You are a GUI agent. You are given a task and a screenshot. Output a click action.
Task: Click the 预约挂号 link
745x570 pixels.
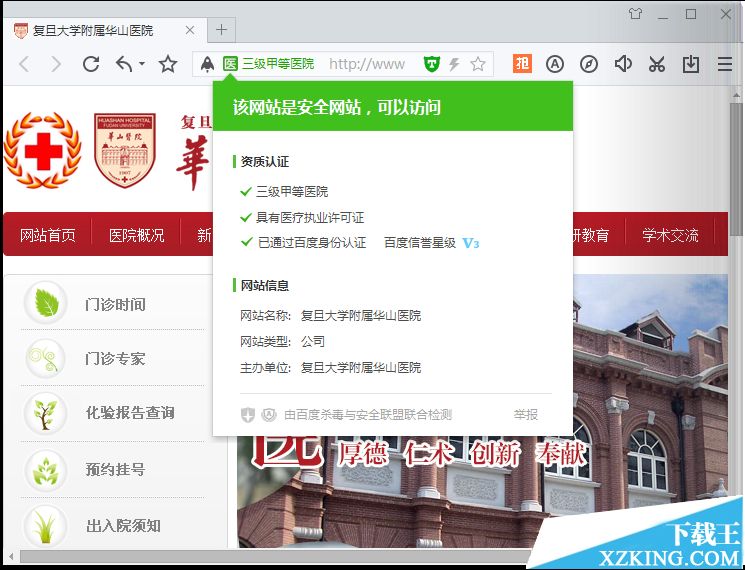click(115, 469)
